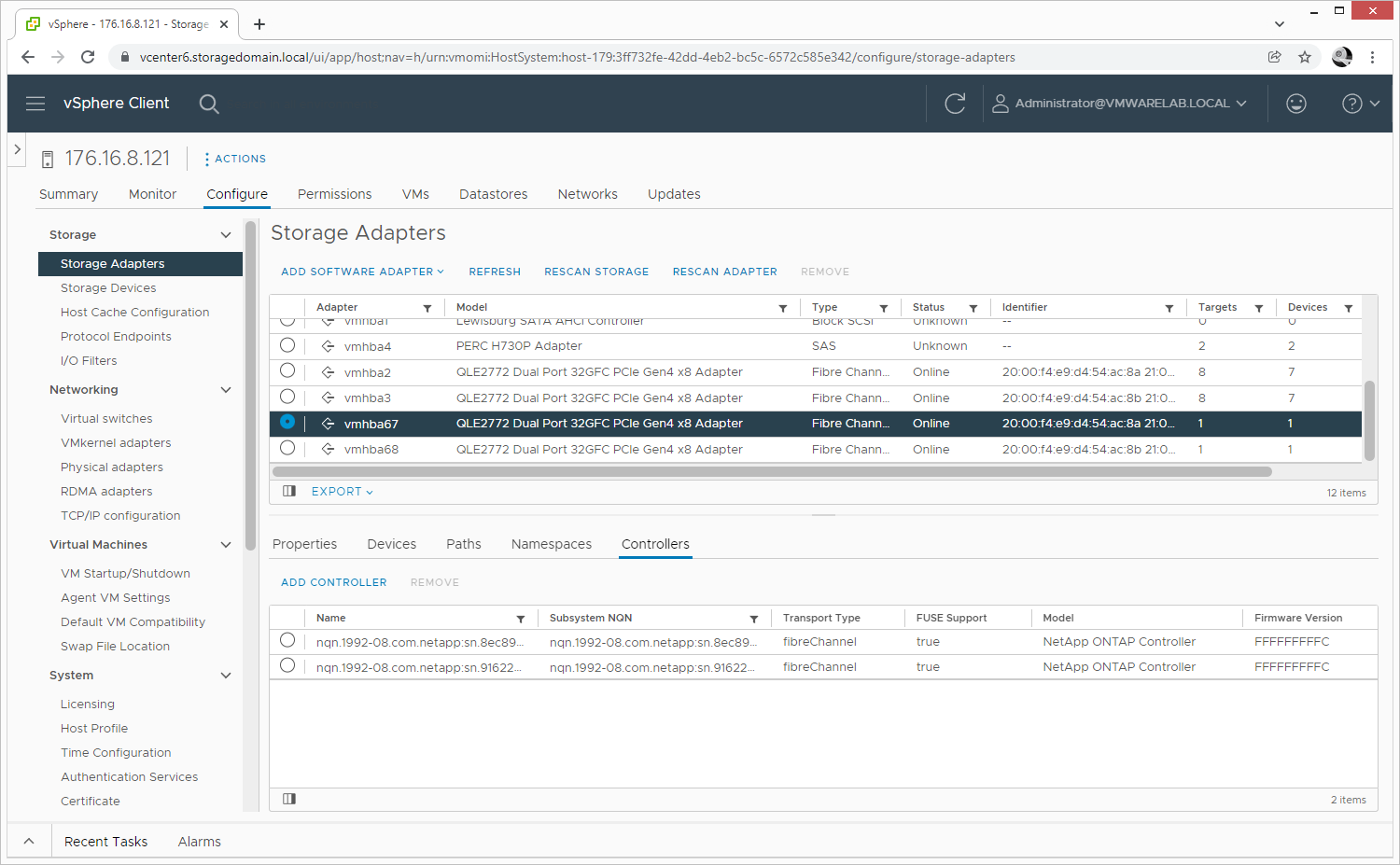Select controller radio for nqn...sn.91622
This screenshot has width=1400, height=865.
[287, 665]
